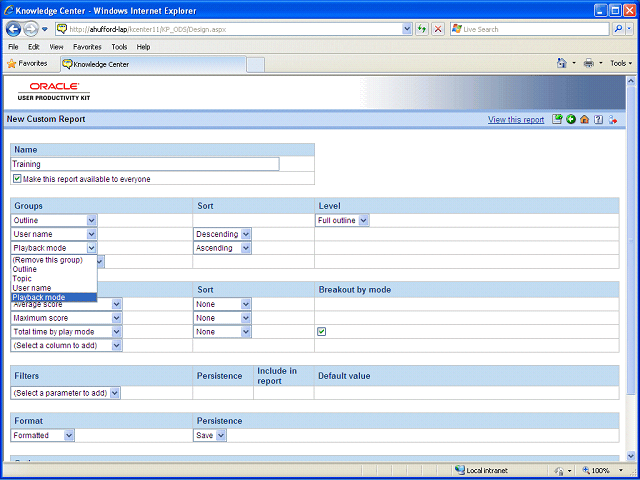
Task: Open the print options dropdown arrow
Action: click(x=600, y=63)
